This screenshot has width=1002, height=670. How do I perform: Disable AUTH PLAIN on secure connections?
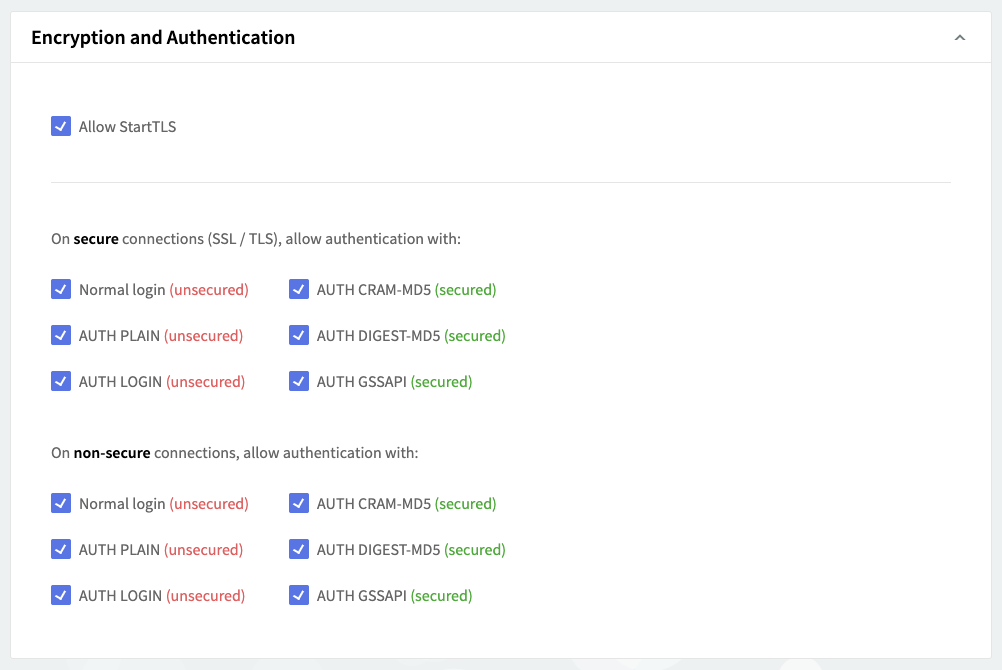pyautogui.click(x=61, y=335)
